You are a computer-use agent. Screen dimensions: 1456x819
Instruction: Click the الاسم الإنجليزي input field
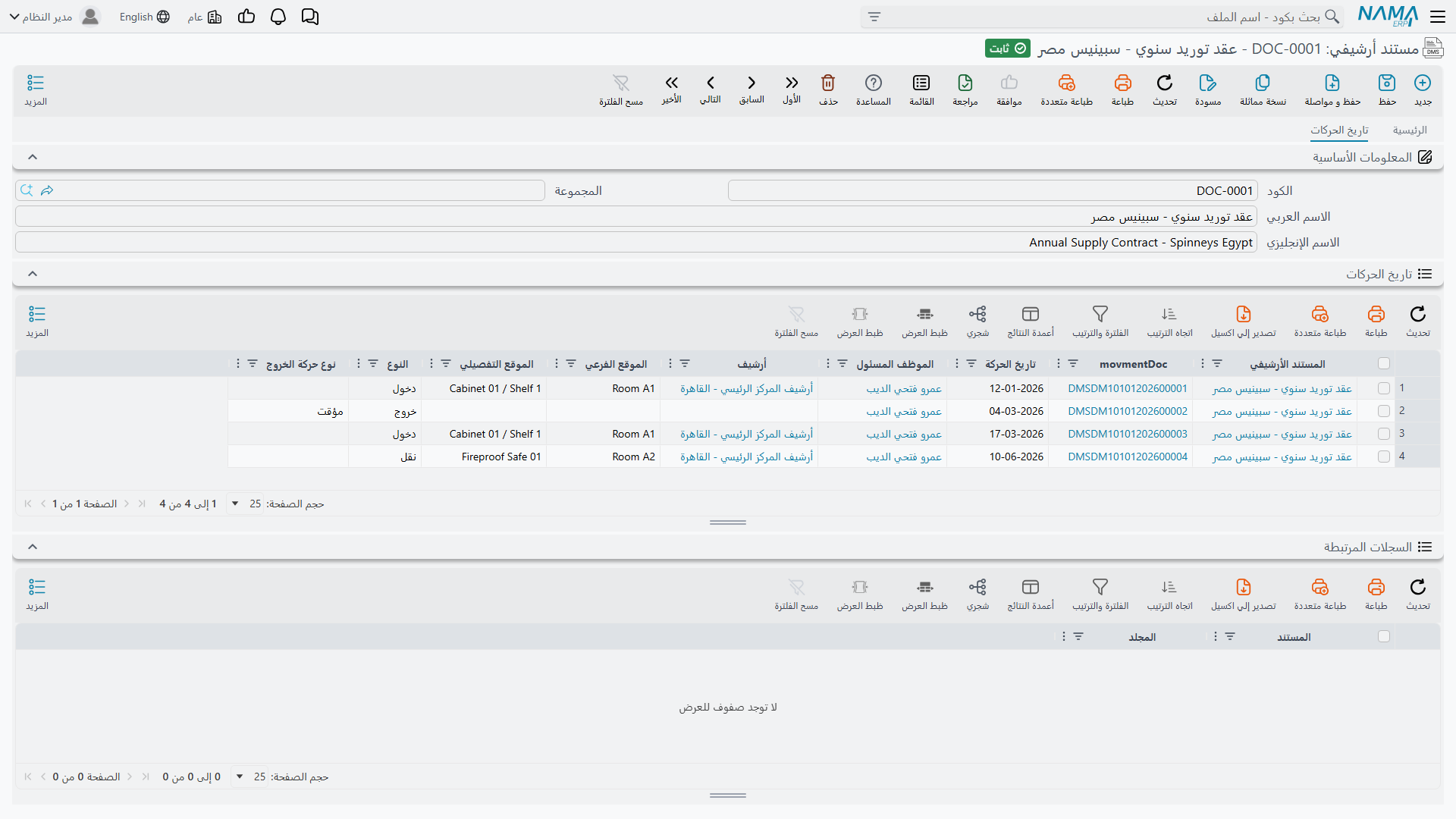(636, 243)
